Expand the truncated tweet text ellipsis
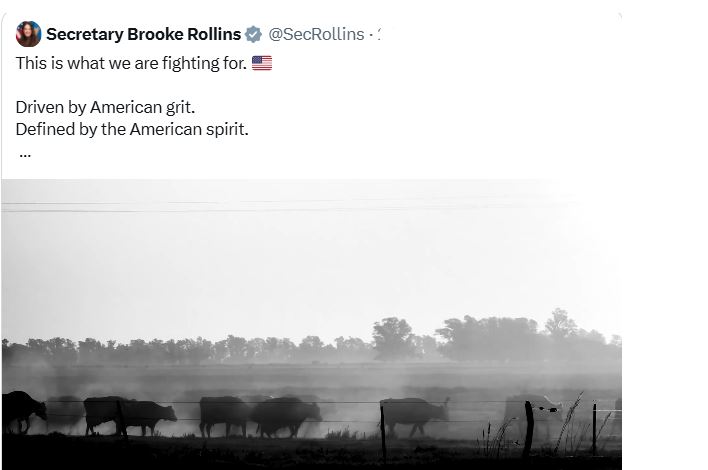This screenshot has width=708, height=470. 25,154
